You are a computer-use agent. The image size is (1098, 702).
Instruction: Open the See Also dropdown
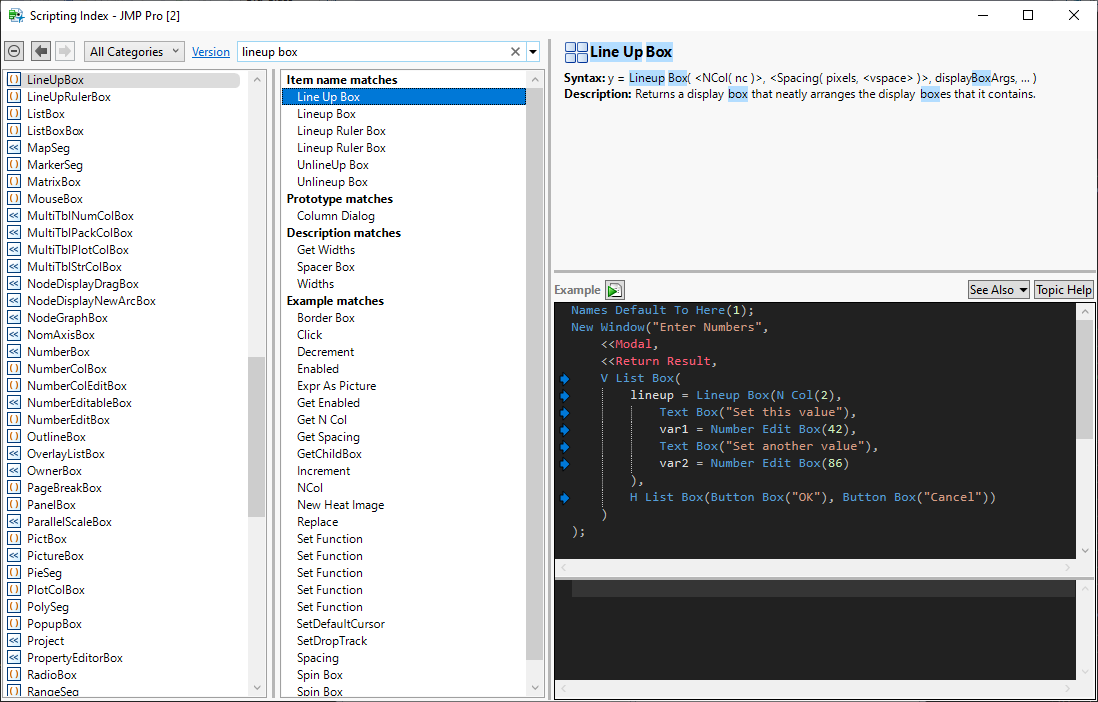click(x=998, y=290)
